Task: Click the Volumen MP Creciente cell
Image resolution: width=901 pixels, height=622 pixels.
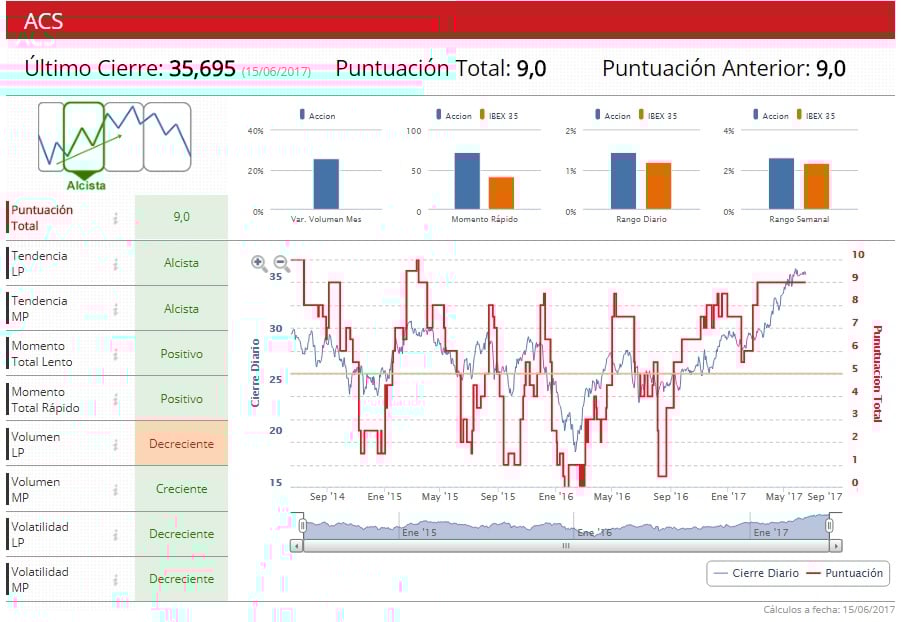Action: (x=182, y=489)
